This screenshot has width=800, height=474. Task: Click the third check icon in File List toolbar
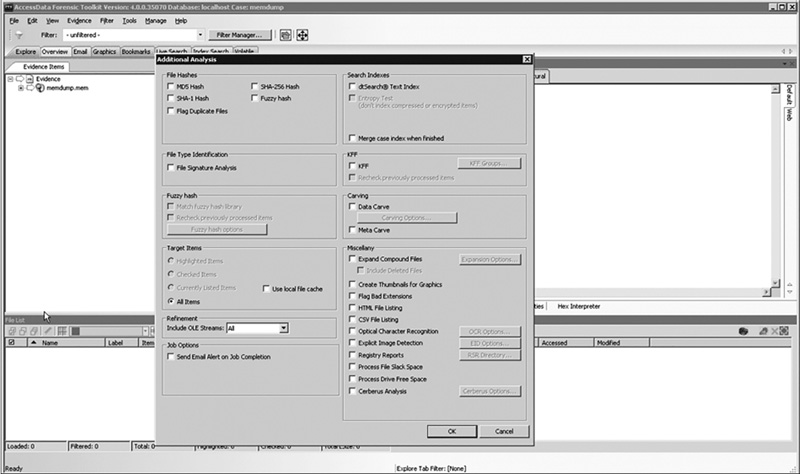coord(34,331)
